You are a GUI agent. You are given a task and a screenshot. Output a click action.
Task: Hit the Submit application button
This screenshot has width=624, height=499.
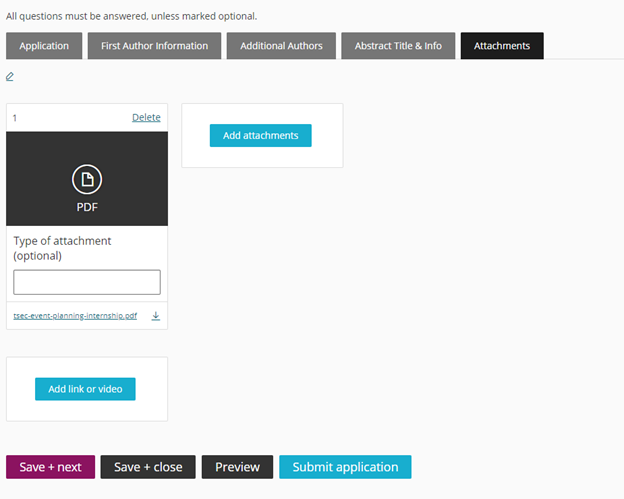[x=345, y=467]
